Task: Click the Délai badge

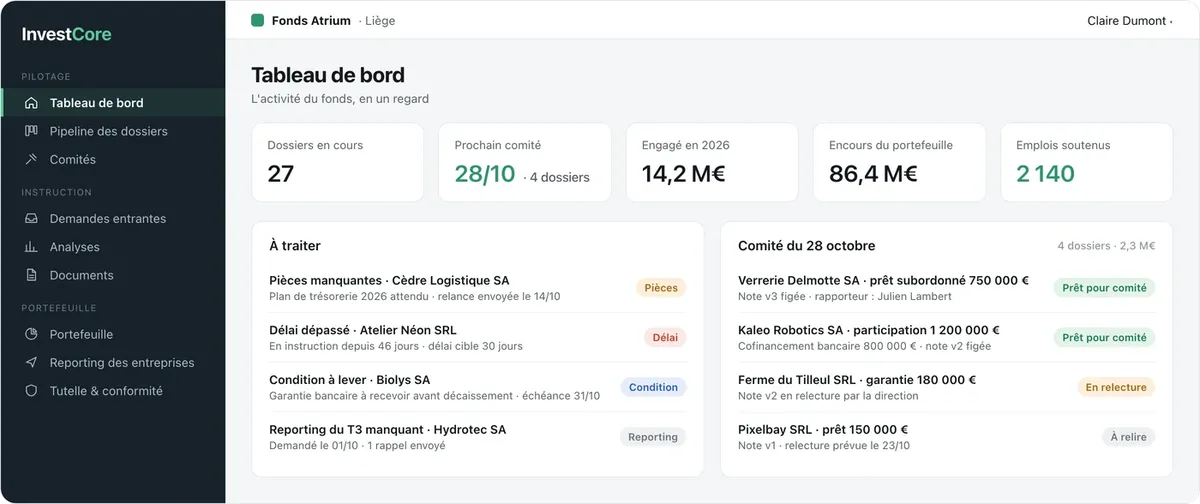Action: [665, 338]
